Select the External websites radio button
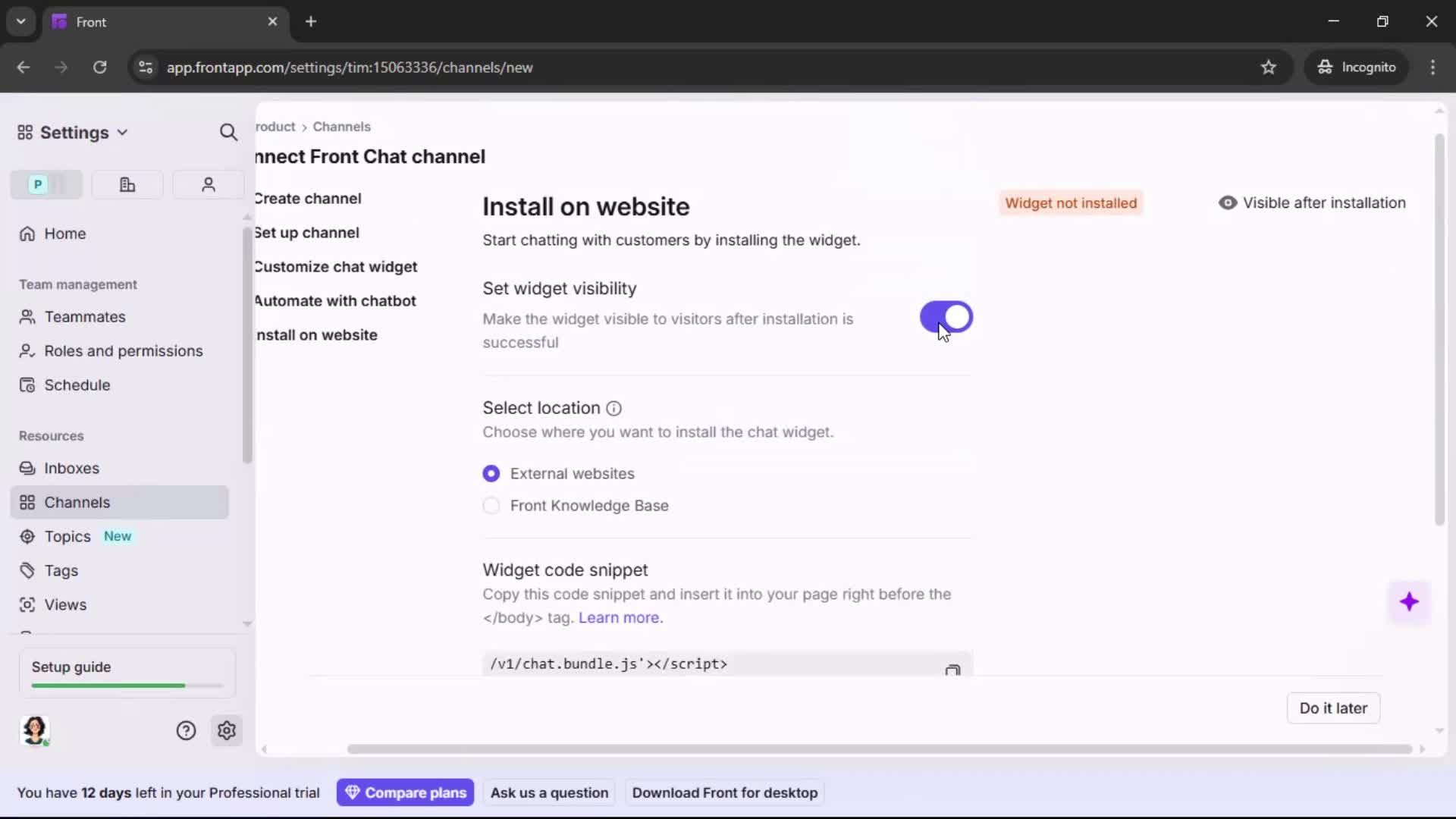 click(x=491, y=473)
